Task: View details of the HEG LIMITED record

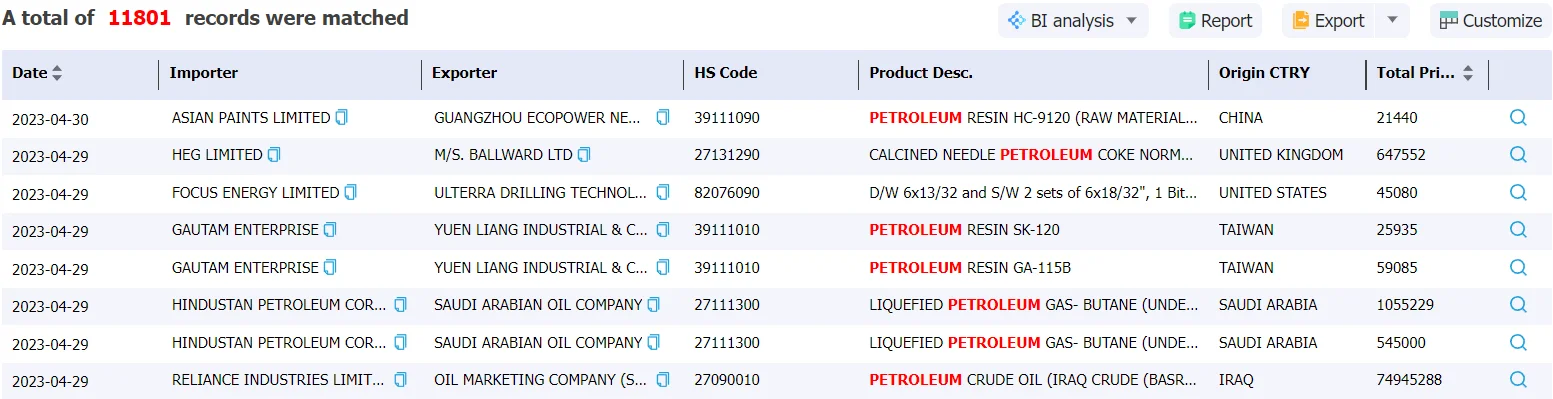Action: click(1518, 155)
